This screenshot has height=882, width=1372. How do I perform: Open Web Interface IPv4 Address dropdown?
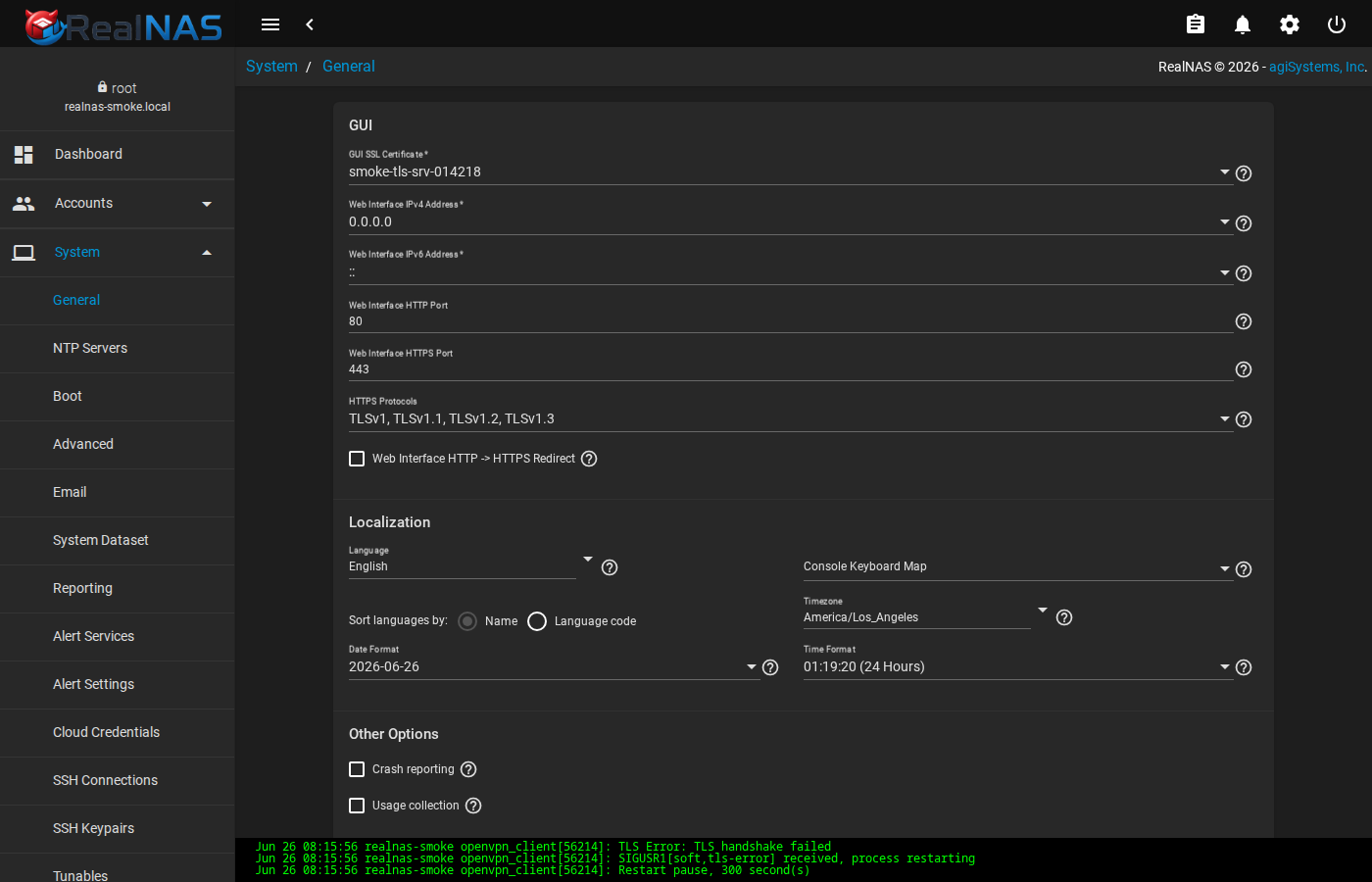(789, 222)
